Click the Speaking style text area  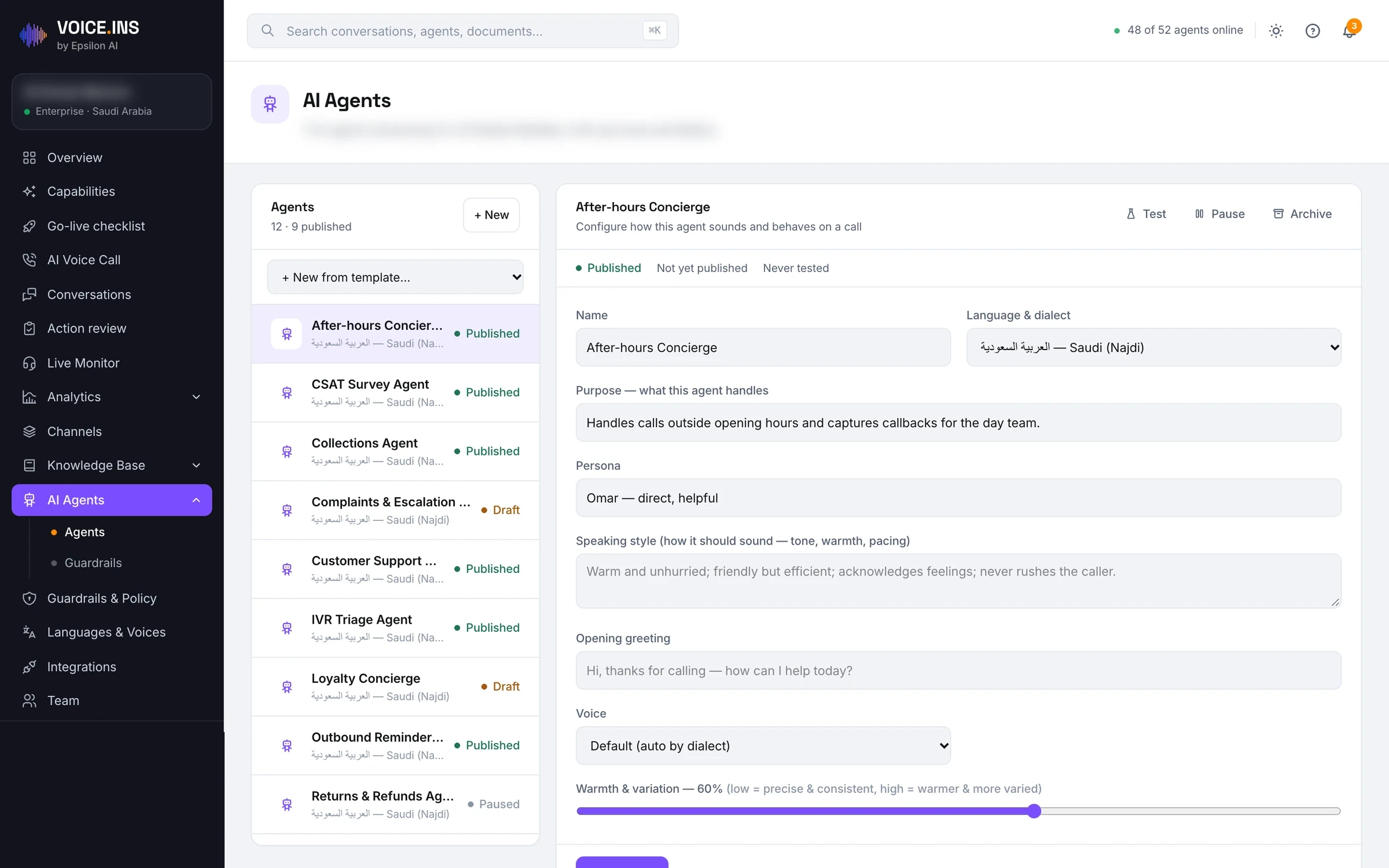(958, 580)
